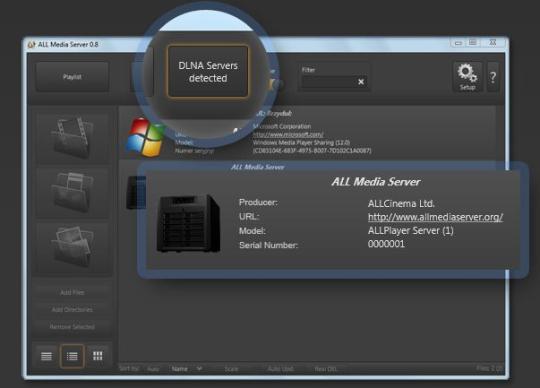540x388 pixels.
Task: Clear the filter with the X icon
Action: click(x=361, y=82)
